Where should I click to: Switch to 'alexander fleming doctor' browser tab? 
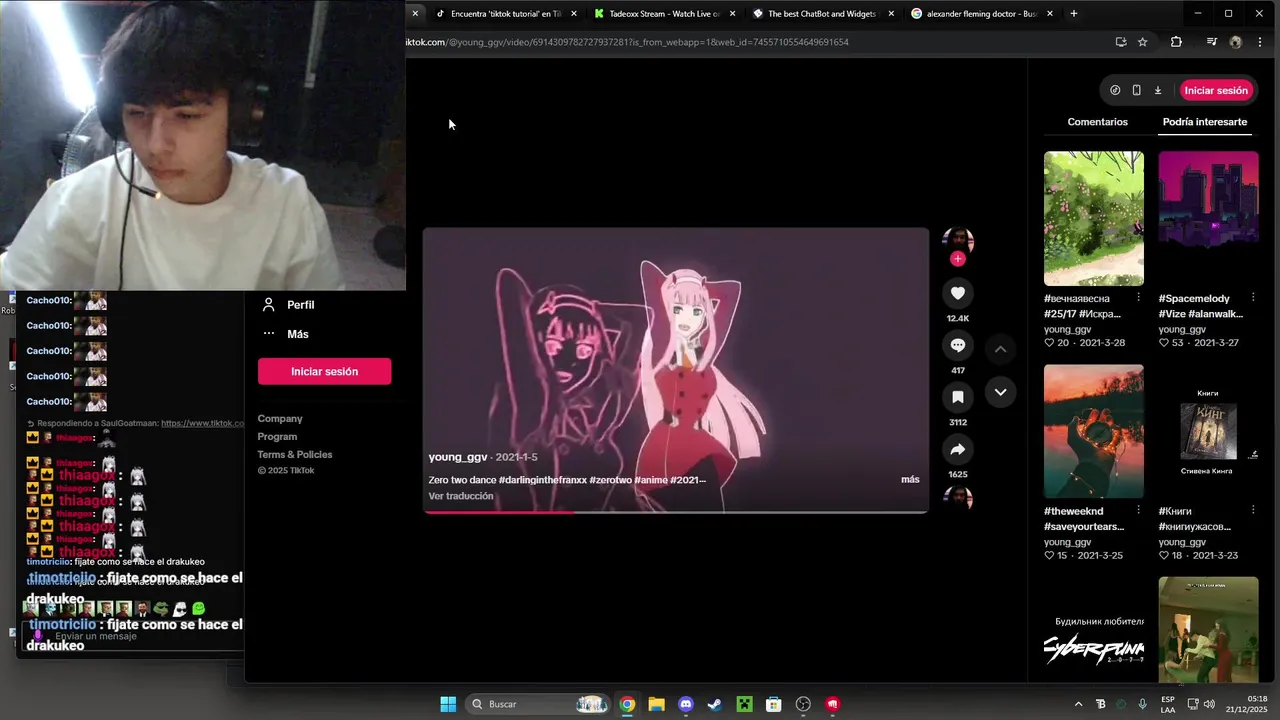[980, 14]
